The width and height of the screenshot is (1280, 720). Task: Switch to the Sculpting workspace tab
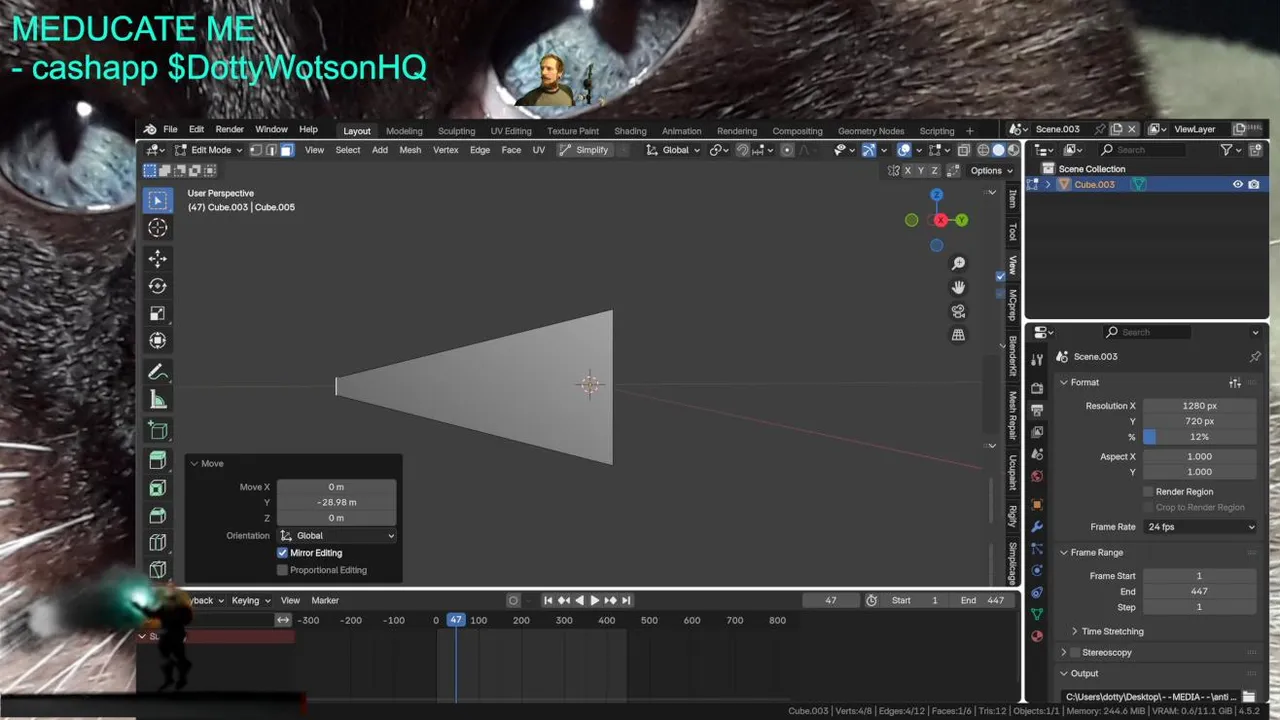click(456, 131)
